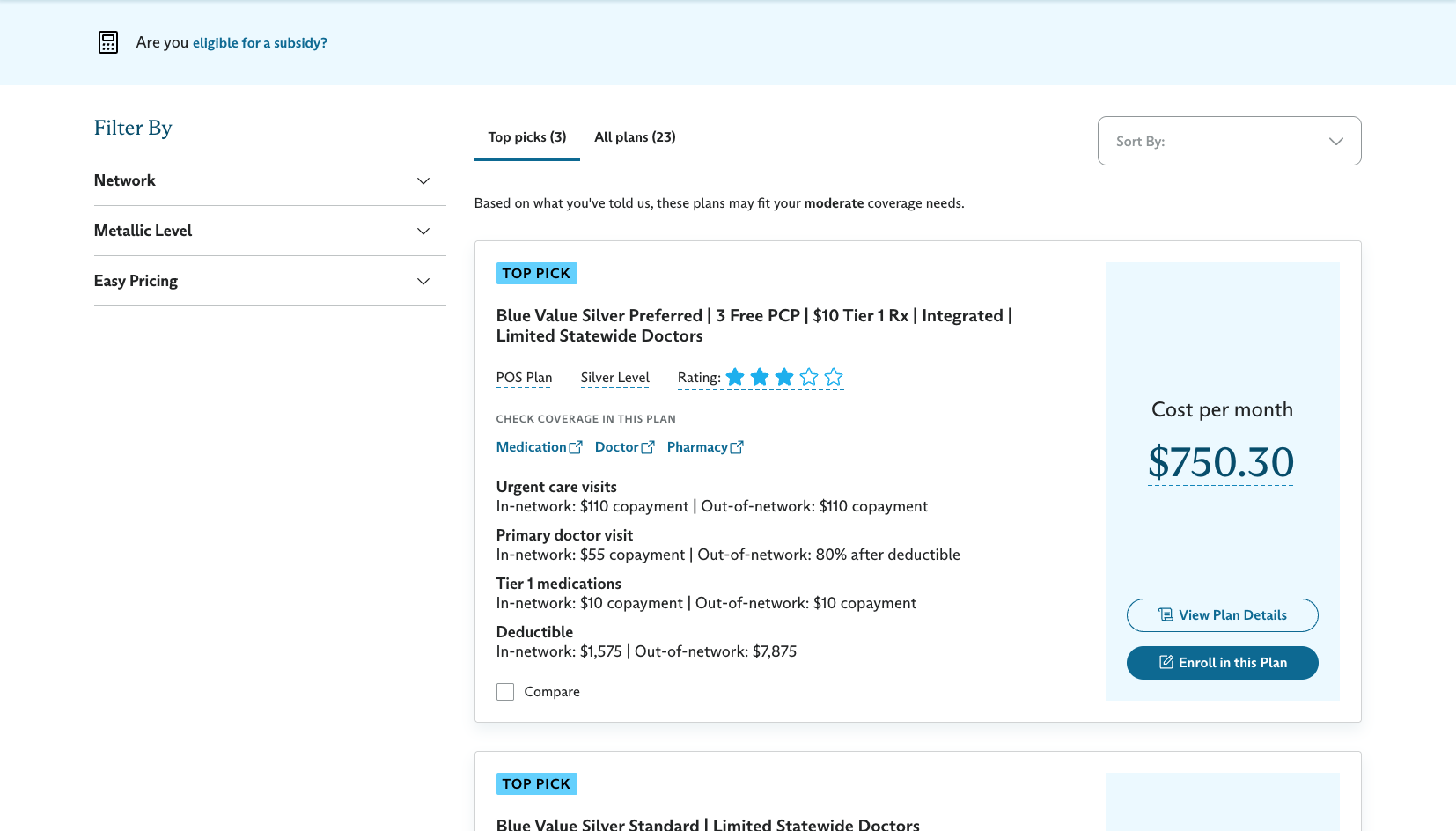Click the Primary doctor visit heading
Screen dimensions: 1456x831
point(564,535)
